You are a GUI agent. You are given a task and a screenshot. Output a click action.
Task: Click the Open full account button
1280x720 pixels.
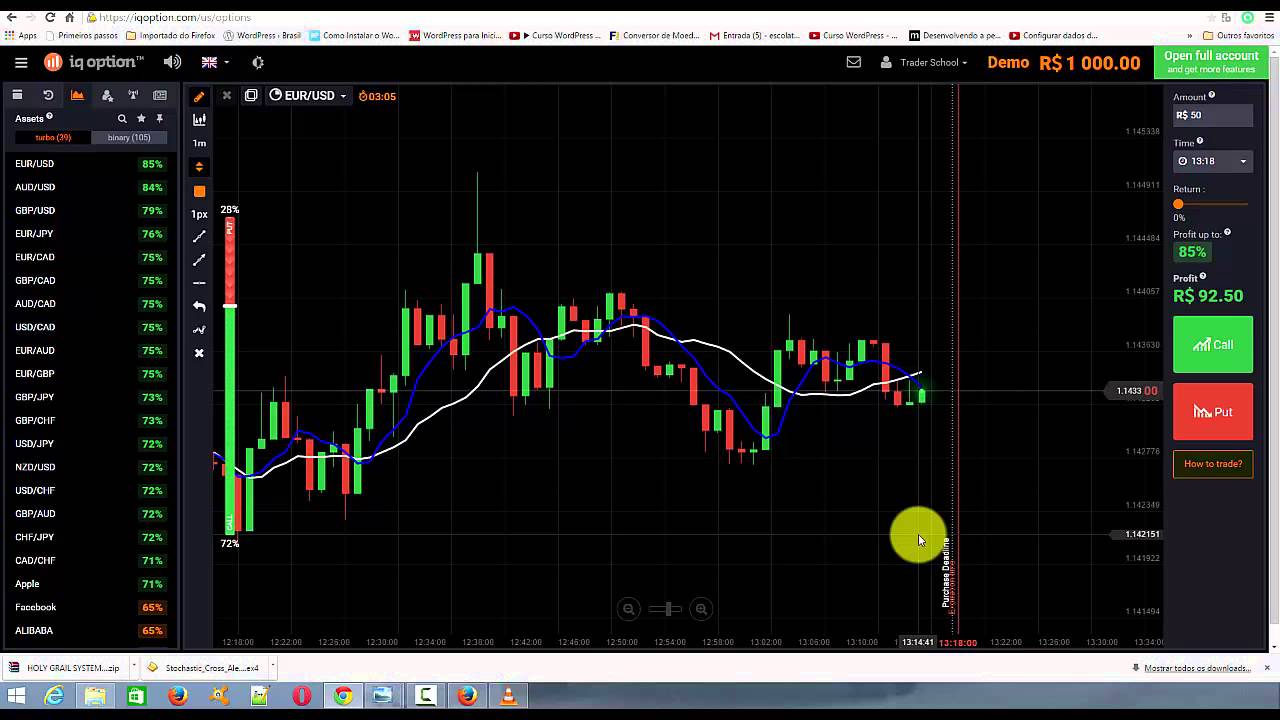(x=1211, y=62)
